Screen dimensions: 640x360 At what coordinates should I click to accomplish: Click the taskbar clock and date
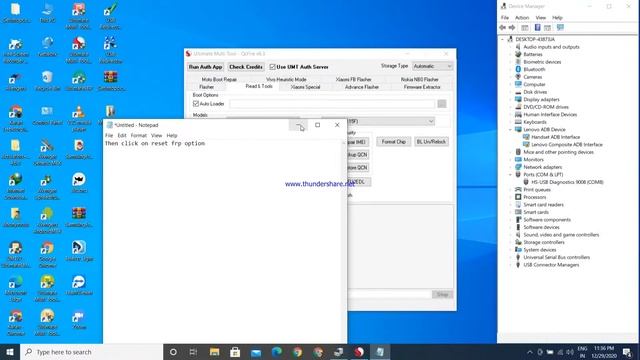[604, 352]
